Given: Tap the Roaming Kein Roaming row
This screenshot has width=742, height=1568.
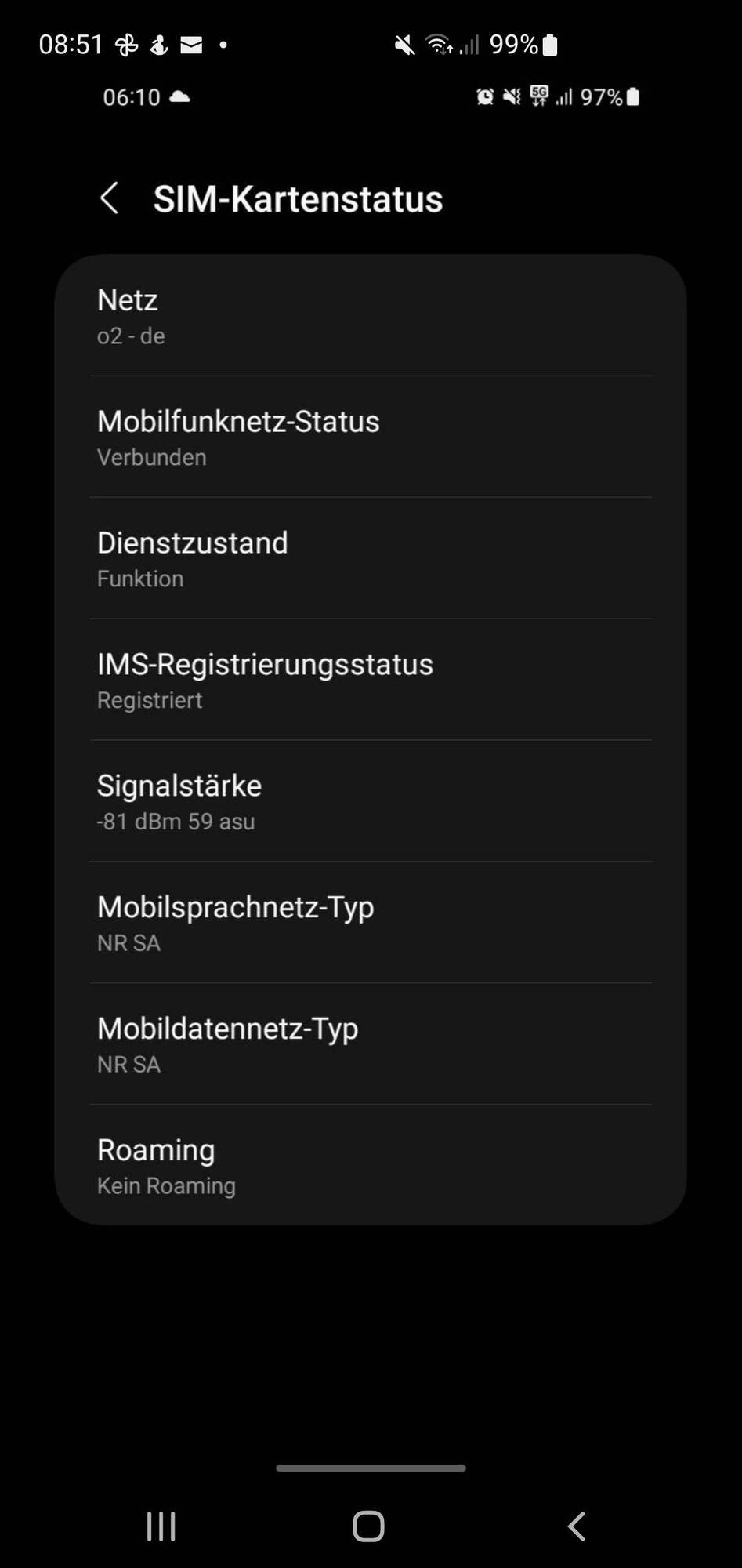Looking at the screenshot, I should 371,1166.
